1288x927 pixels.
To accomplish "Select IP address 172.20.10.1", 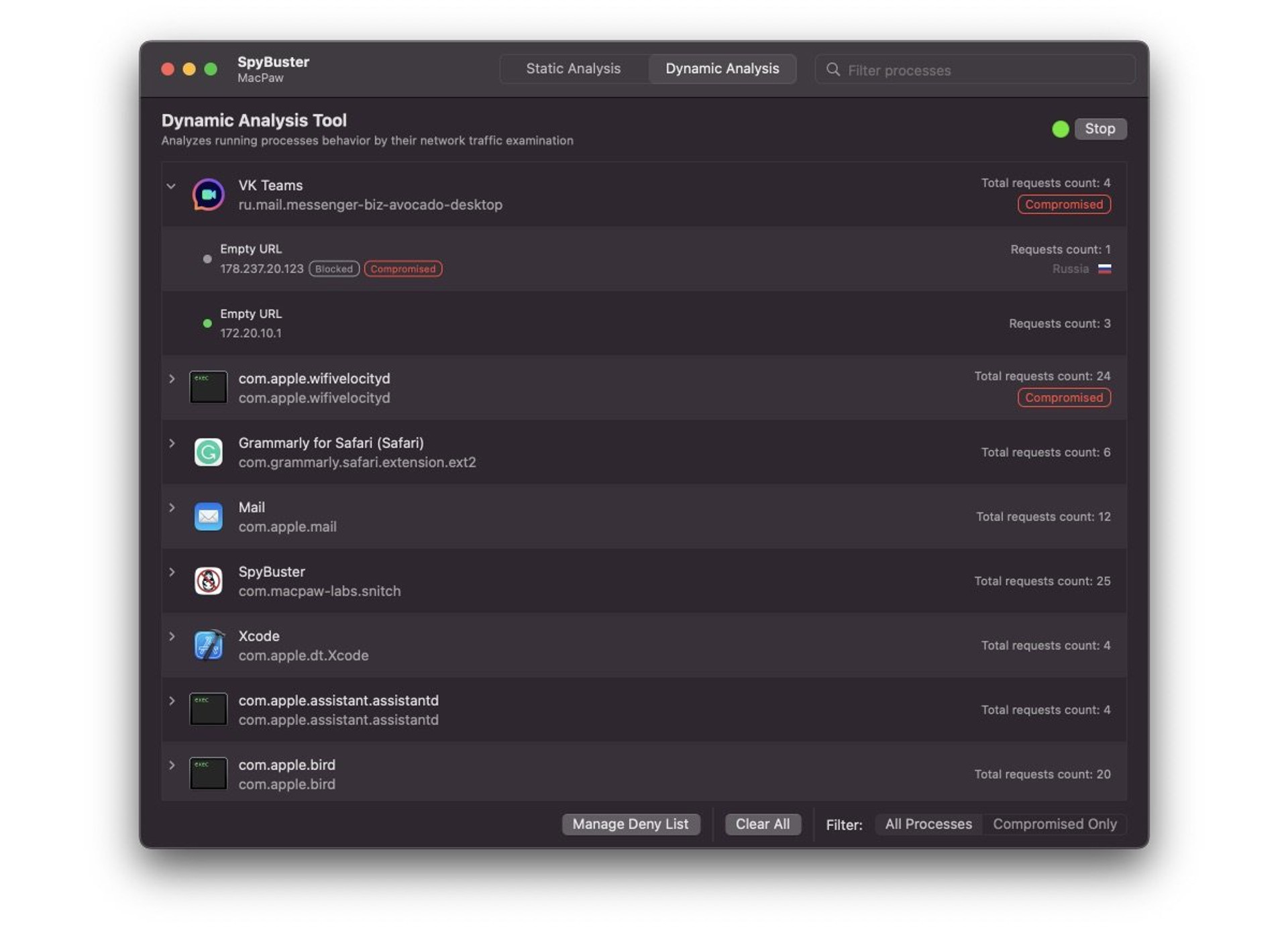I will point(251,333).
